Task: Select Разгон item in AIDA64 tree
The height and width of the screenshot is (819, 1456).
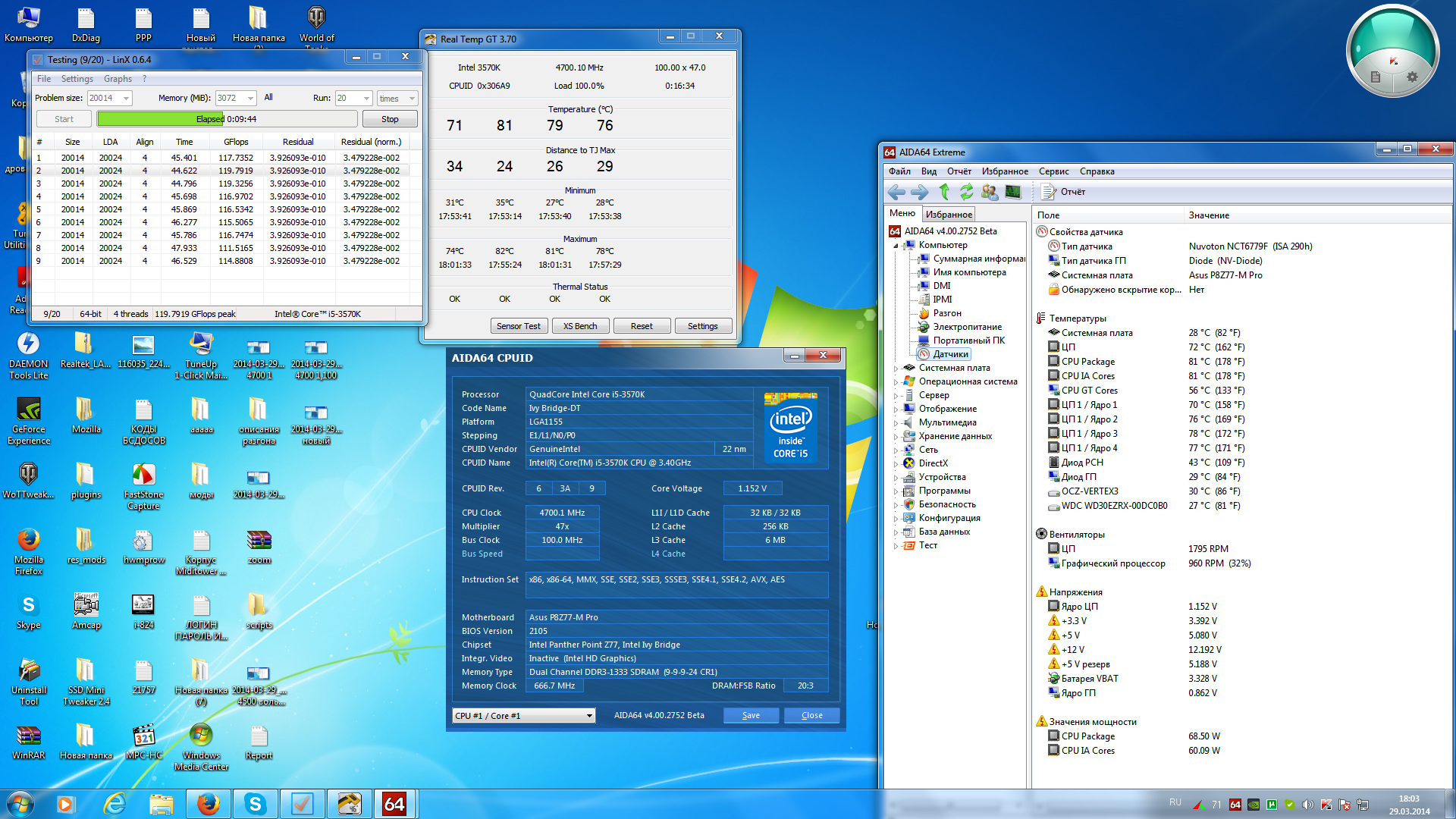Action: point(946,313)
